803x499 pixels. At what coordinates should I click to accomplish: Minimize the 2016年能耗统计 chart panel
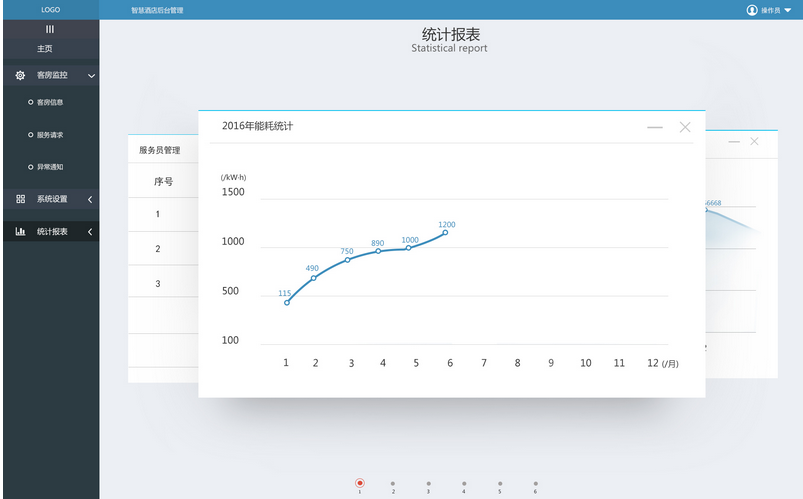click(x=655, y=127)
